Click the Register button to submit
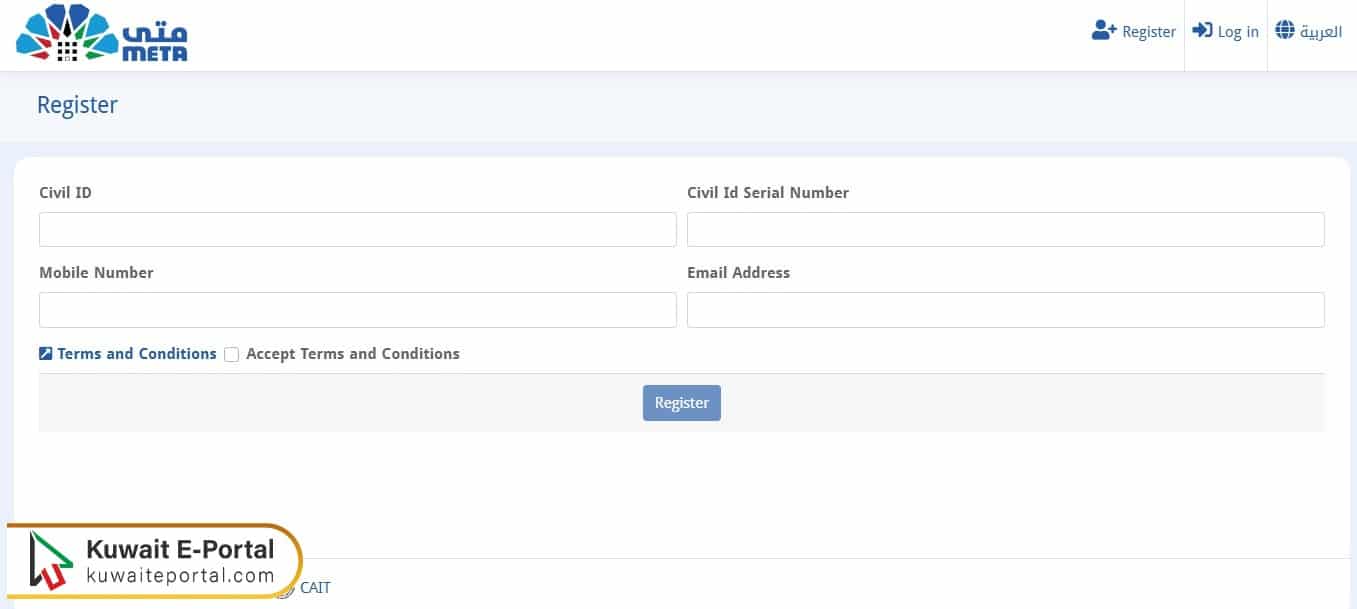This screenshot has height=609, width=1357. pyautogui.click(x=681, y=402)
